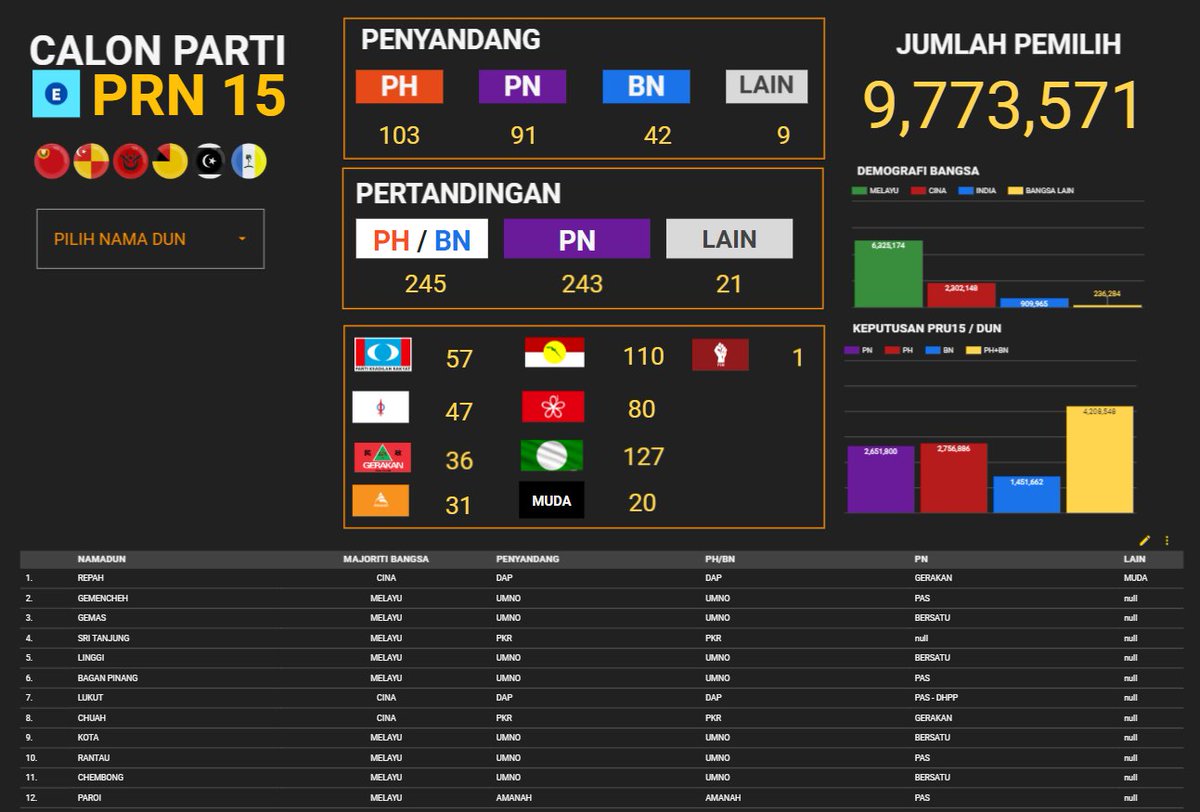Click the CHEMBONG row name
Image resolution: width=1200 pixels, height=812 pixels.
tap(100, 778)
